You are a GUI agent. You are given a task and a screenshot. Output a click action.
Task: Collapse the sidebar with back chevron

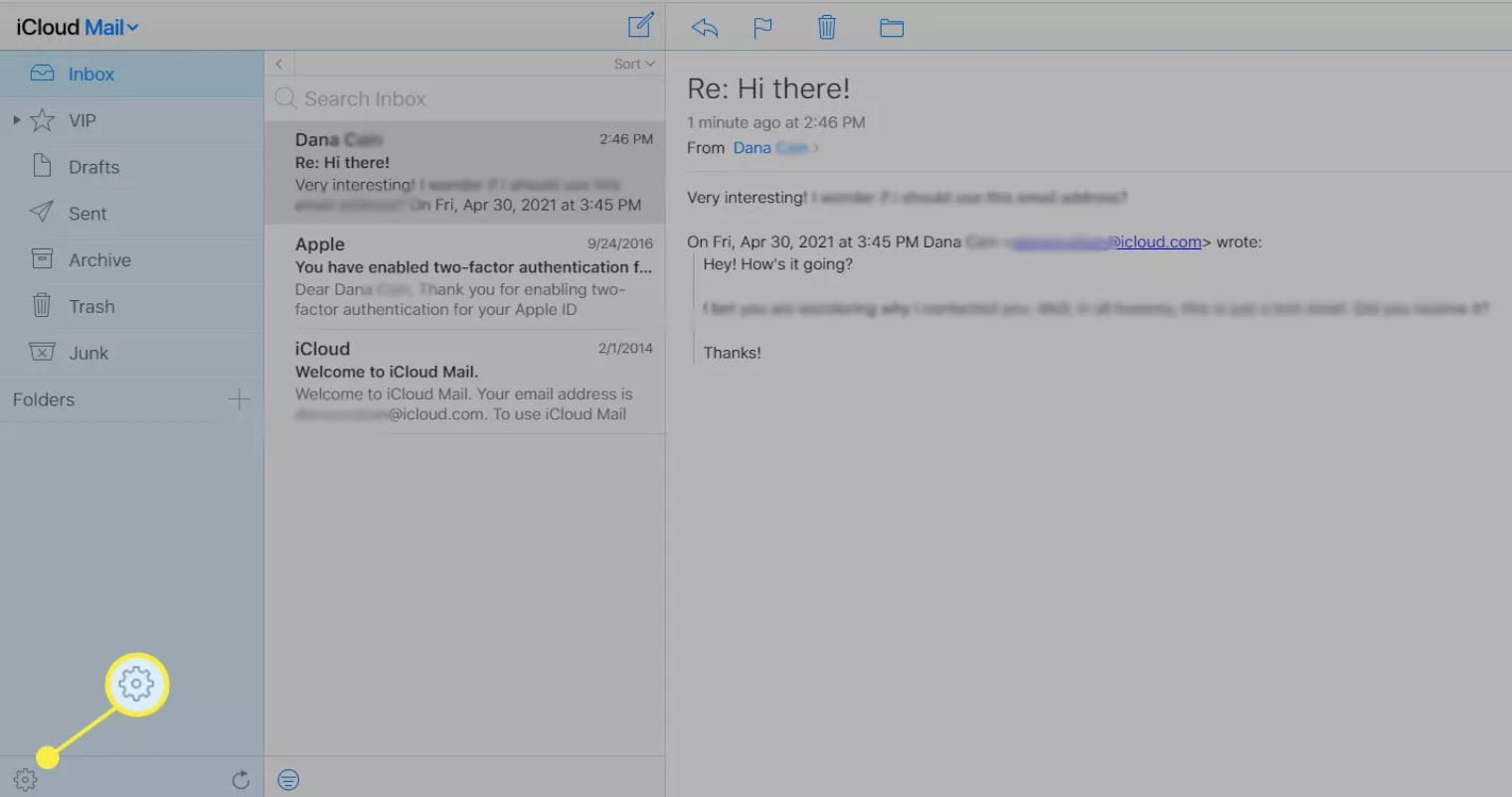click(x=279, y=64)
